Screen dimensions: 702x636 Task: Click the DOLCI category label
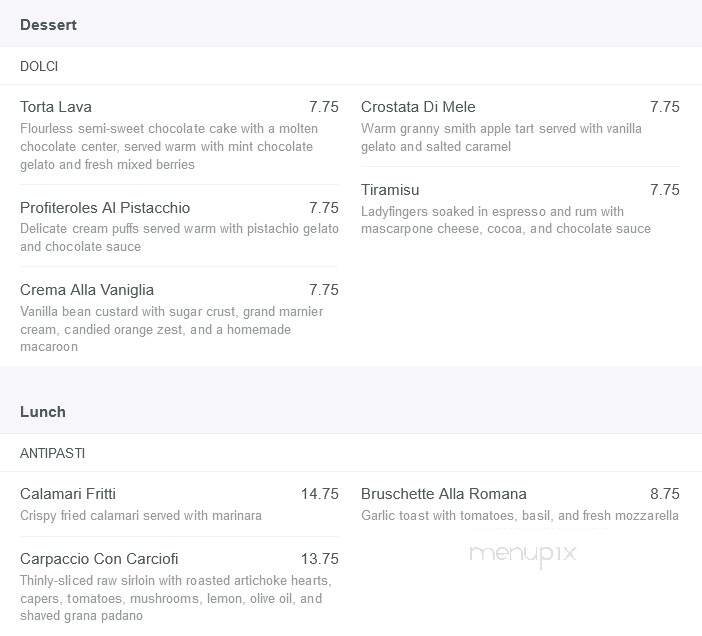[39, 66]
